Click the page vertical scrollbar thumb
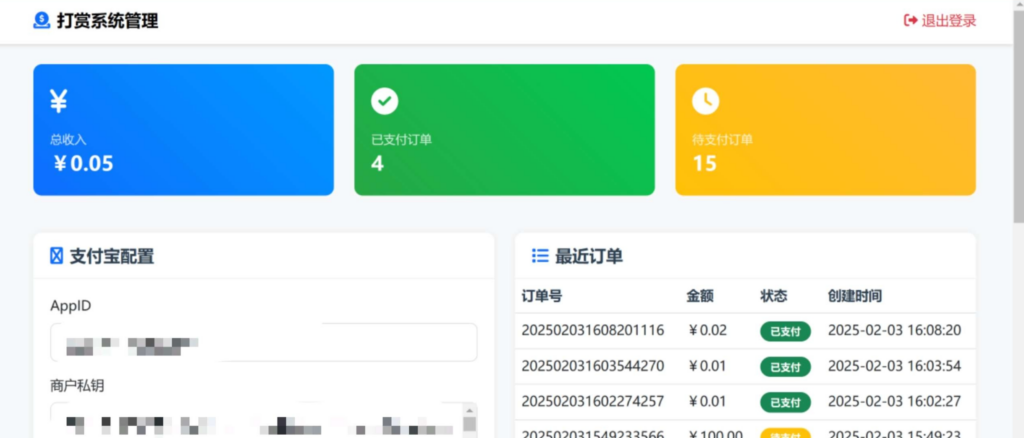This screenshot has height=438, width=1024. click(1017, 110)
